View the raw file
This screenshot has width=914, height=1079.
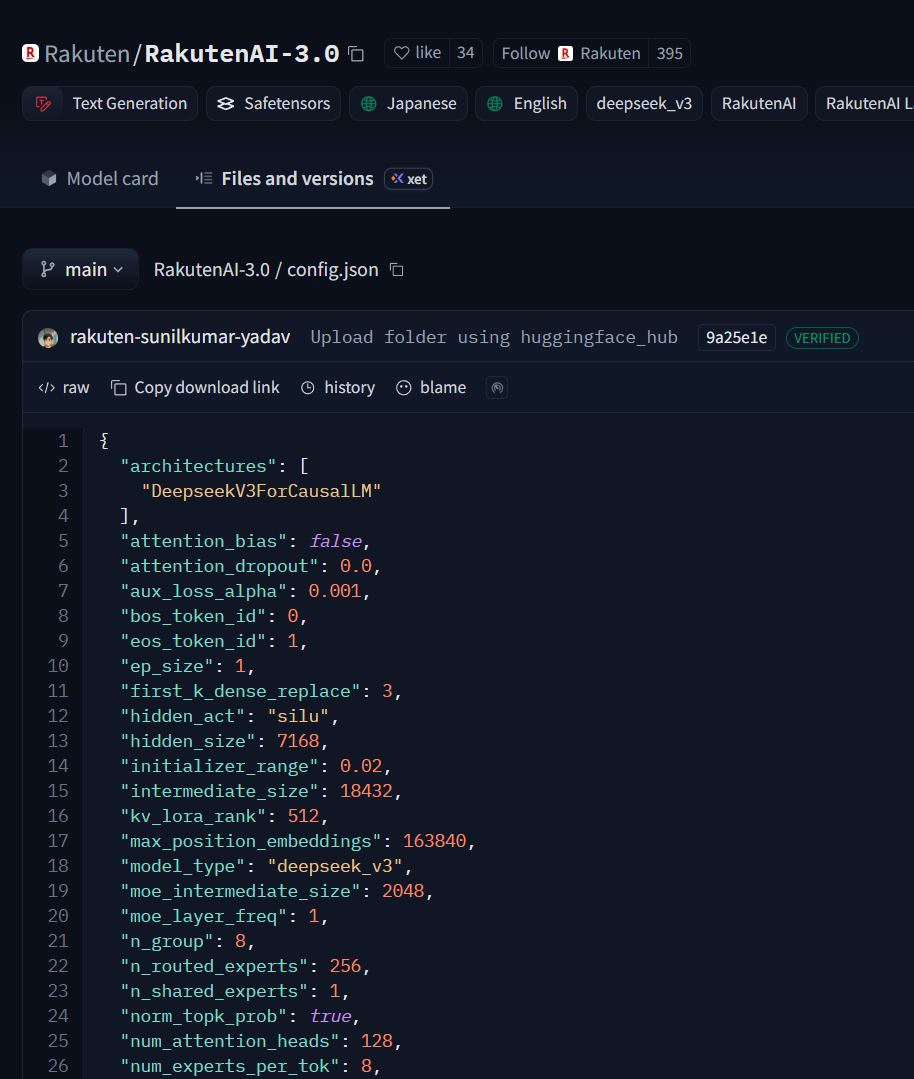click(64, 387)
